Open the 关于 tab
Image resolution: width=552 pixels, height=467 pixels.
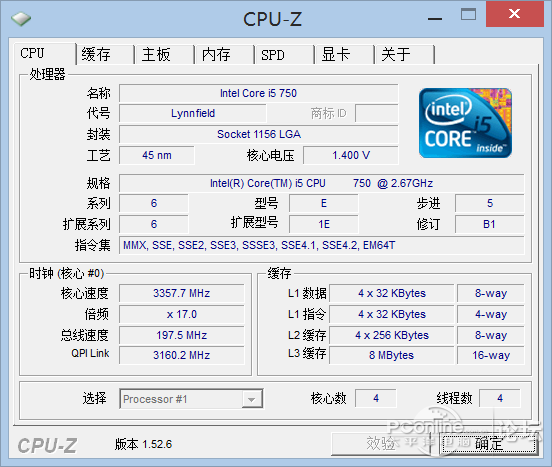coord(405,55)
